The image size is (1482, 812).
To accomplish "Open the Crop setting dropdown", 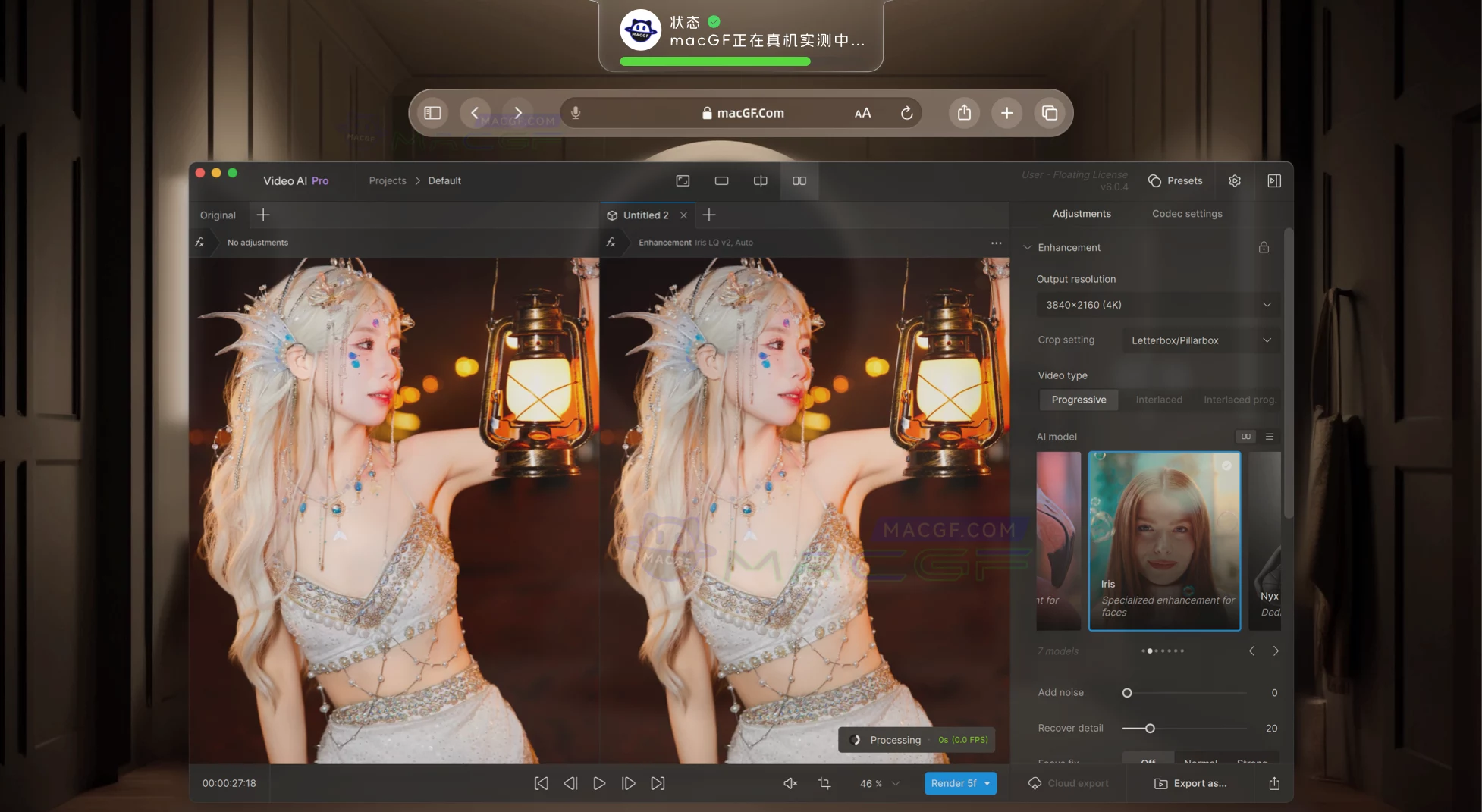I will coord(1201,340).
